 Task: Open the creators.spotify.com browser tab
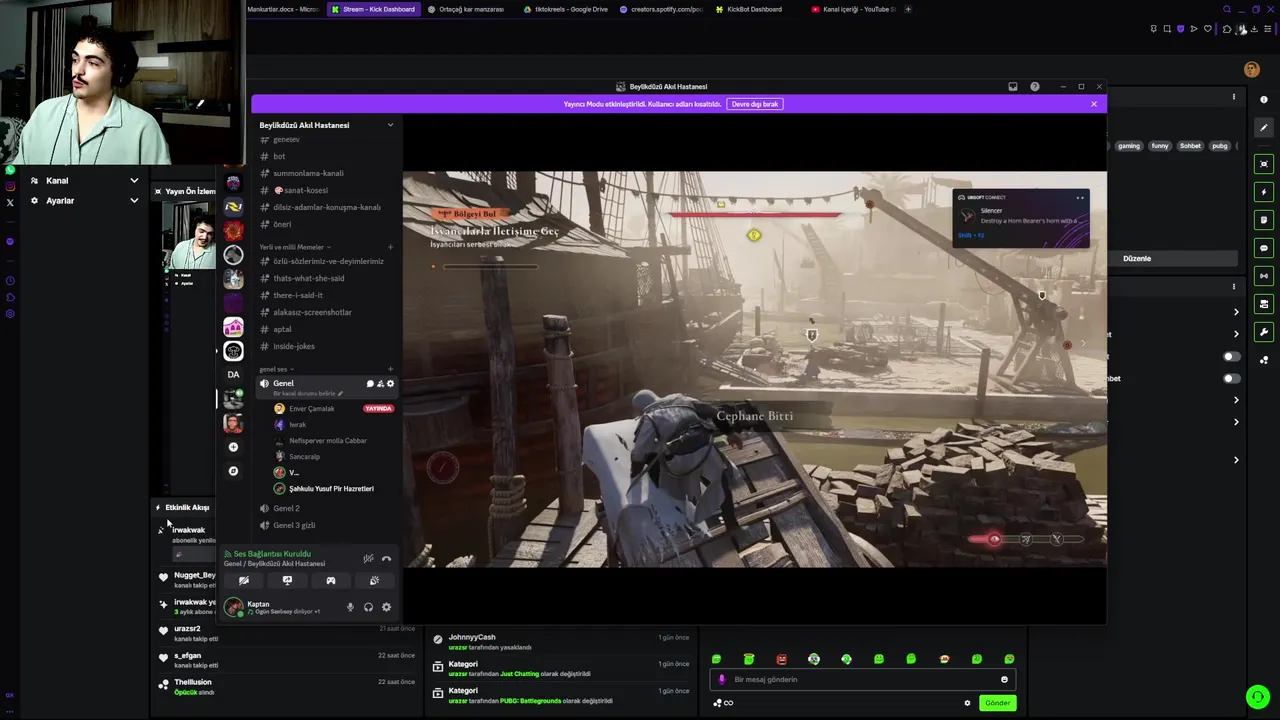click(x=661, y=9)
